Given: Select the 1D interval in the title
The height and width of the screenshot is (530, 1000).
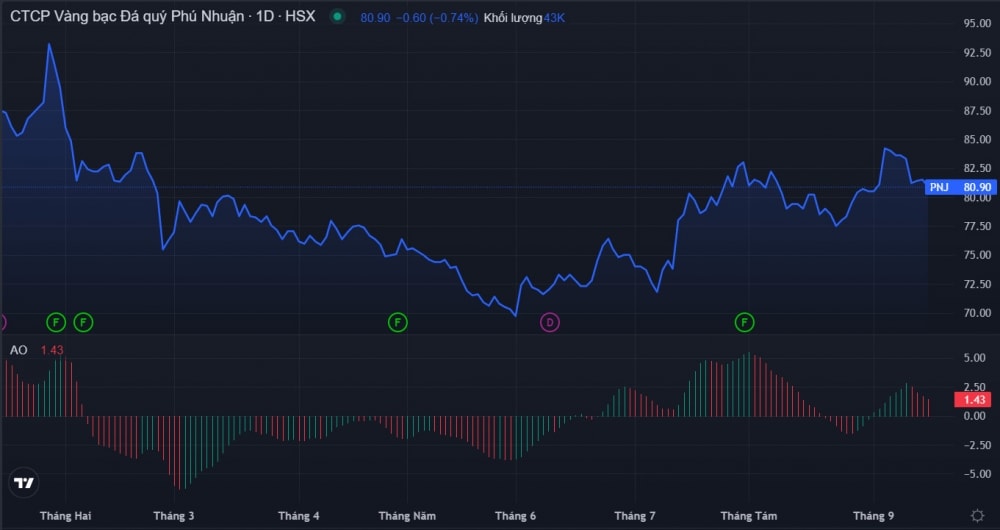Looking at the screenshot, I should pyautogui.click(x=265, y=17).
